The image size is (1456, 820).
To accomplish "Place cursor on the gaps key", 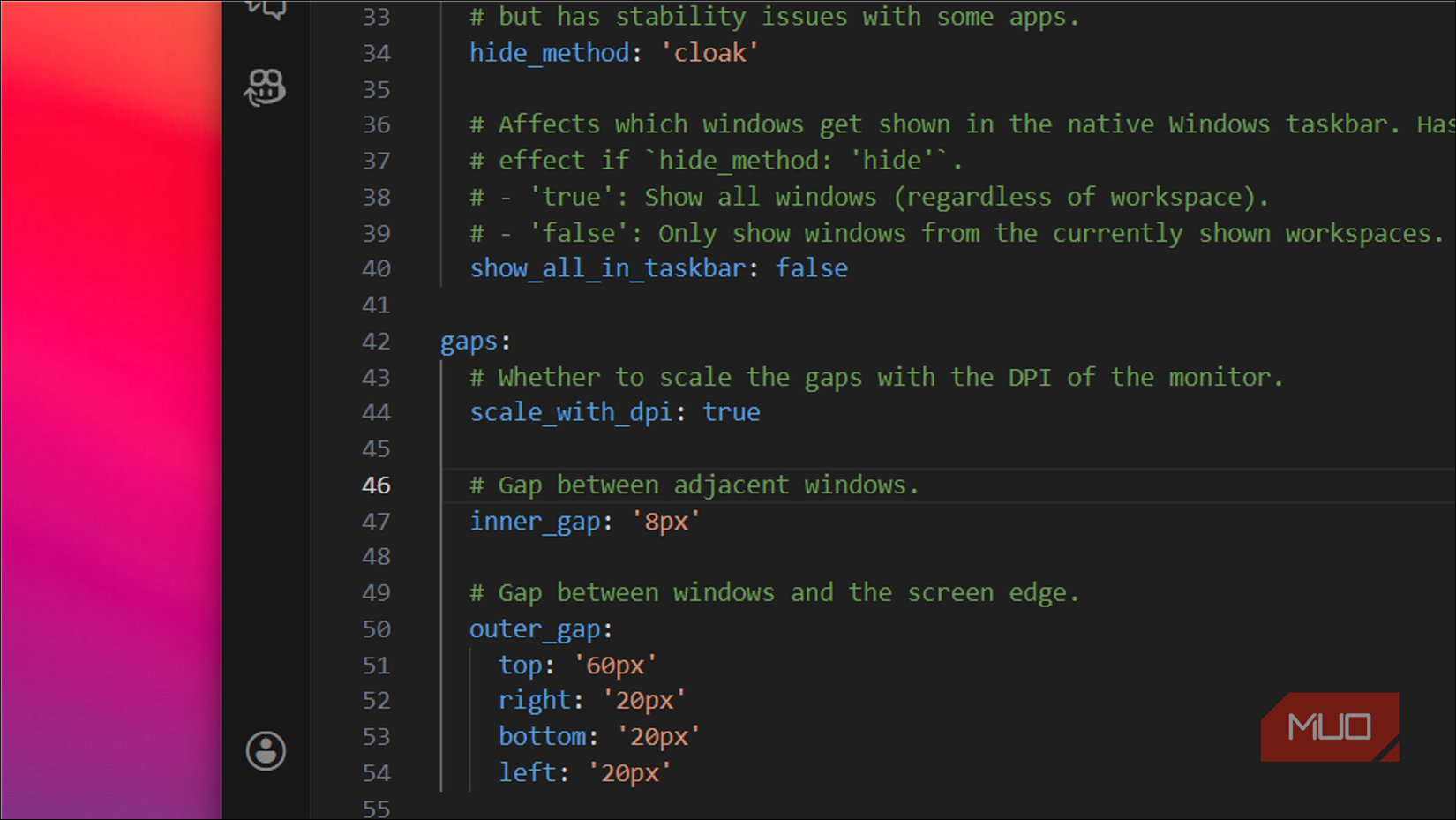I will [x=469, y=341].
